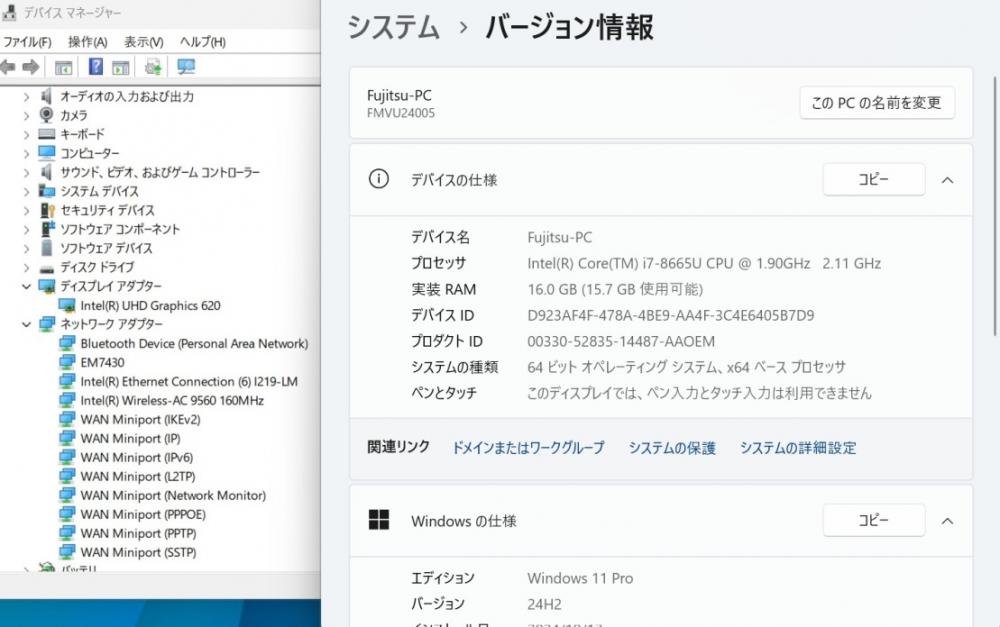Click the キーボード keyboard category icon

(47, 134)
